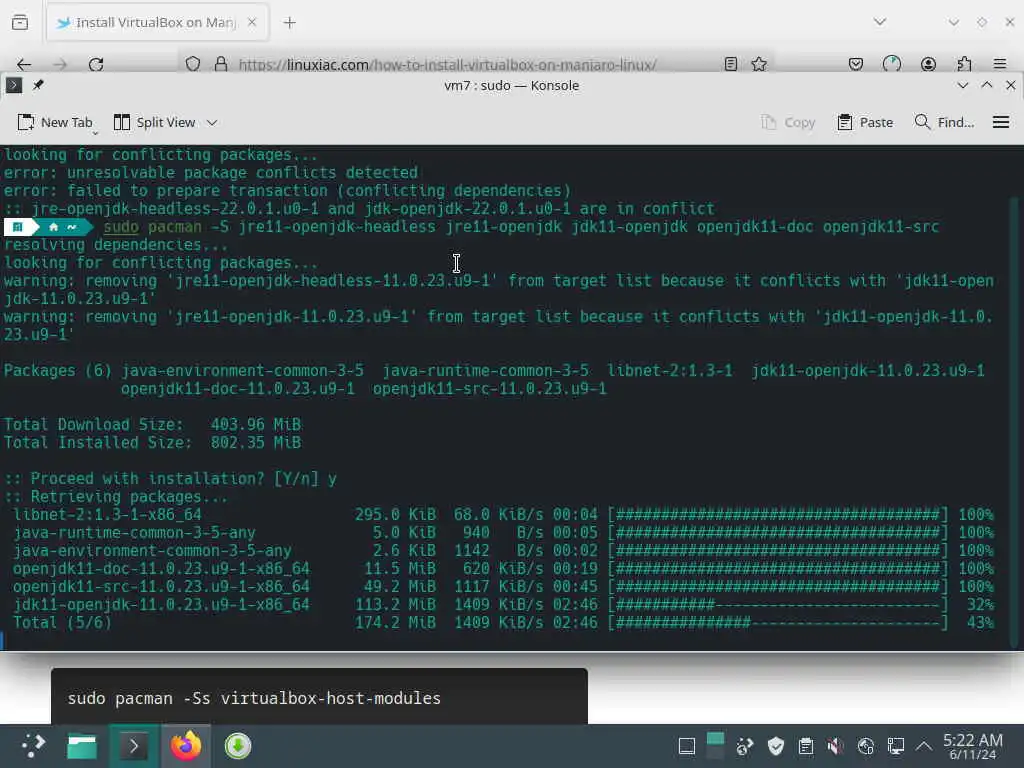Open Firefox Pocket save icon
The width and height of the screenshot is (1024, 768).
[x=856, y=64]
